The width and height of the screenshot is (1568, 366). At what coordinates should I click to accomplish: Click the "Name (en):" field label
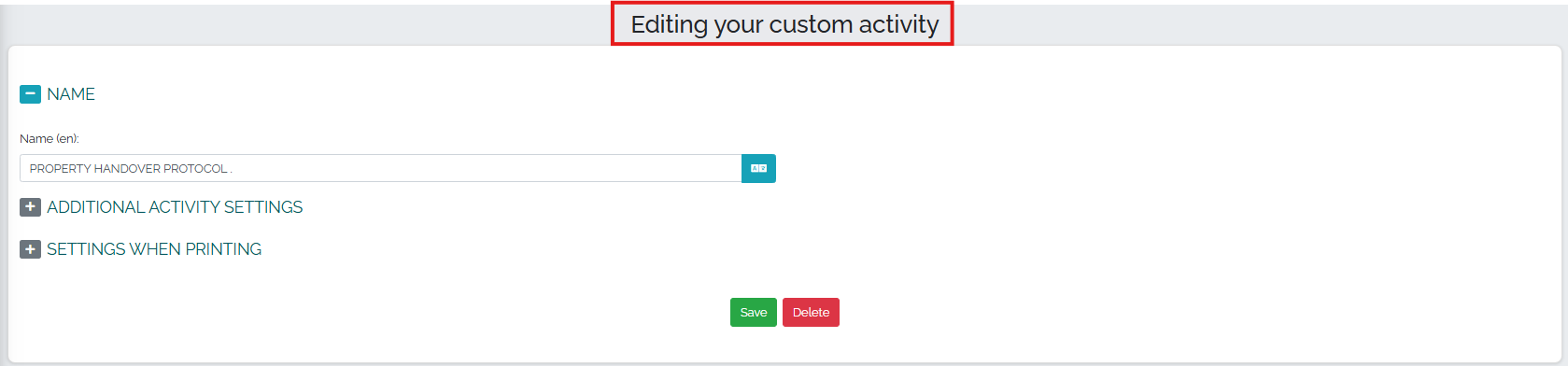49,138
